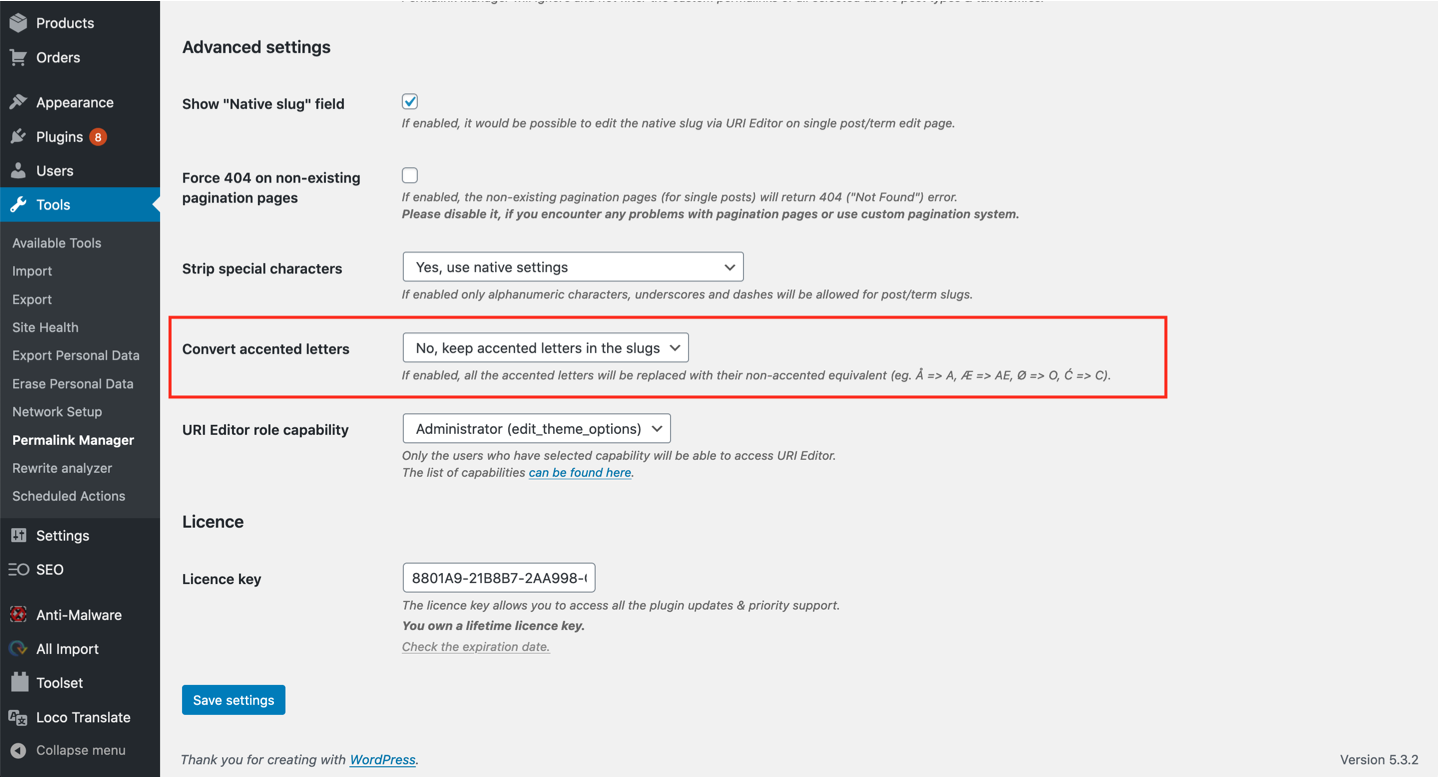Open the Convert accented letters dropdown
This screenshot has width=1439, height=777.
[546, 348]
